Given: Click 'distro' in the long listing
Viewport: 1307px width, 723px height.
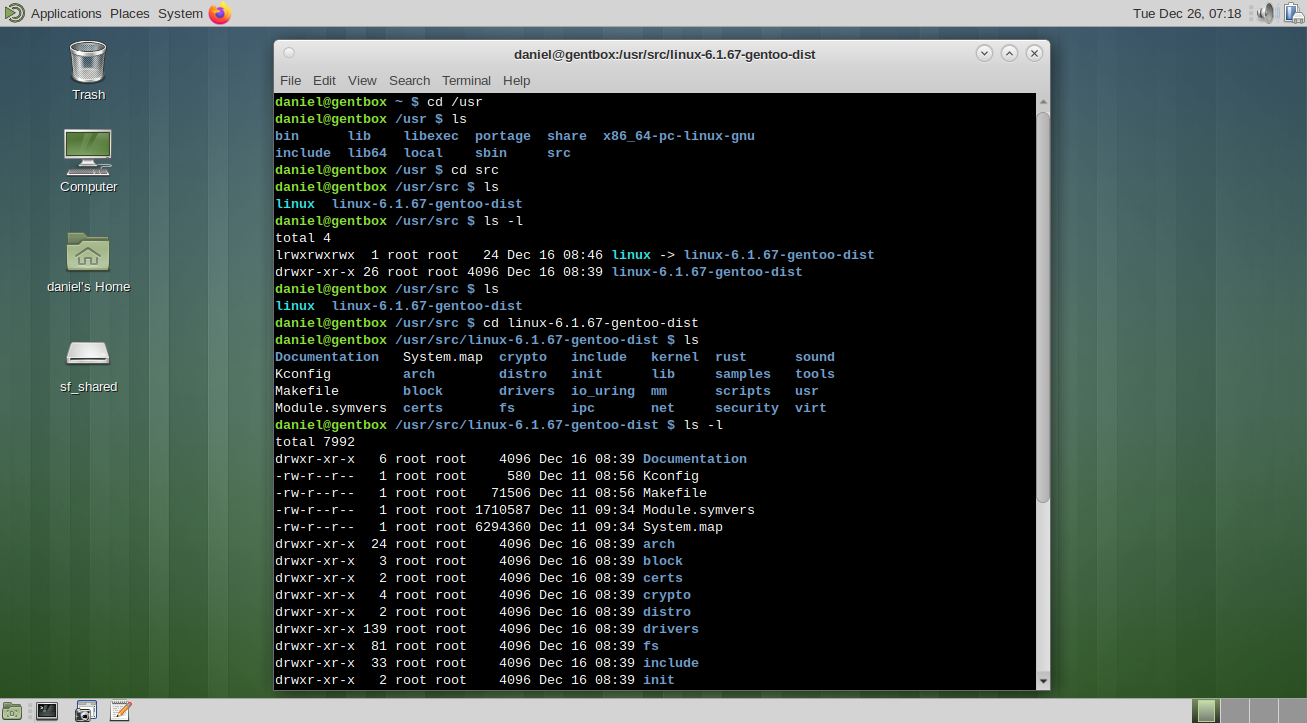Looking at the screenshot, I should coord(667,612).
